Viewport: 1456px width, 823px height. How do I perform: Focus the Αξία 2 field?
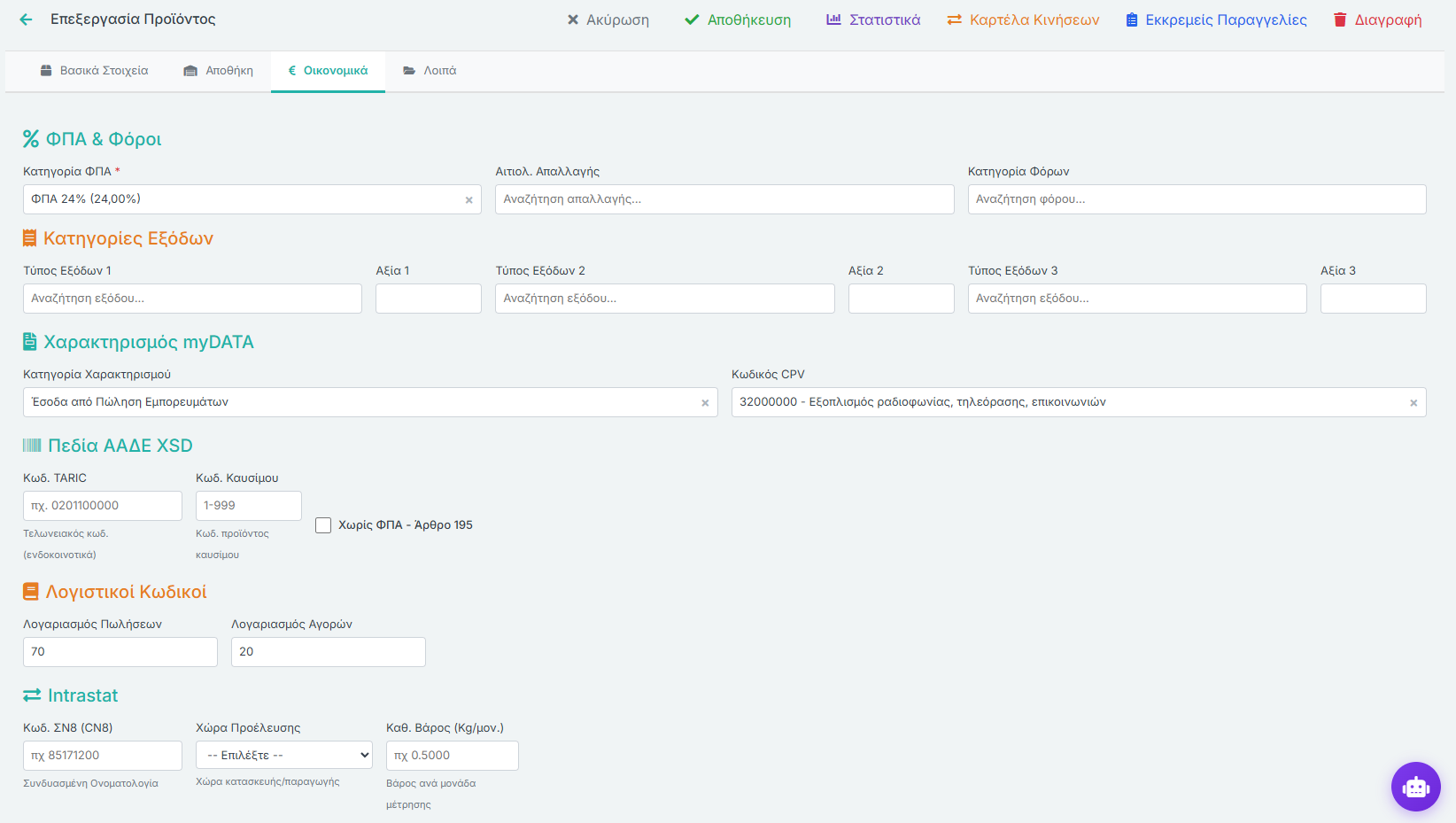[x=902, y=299]
